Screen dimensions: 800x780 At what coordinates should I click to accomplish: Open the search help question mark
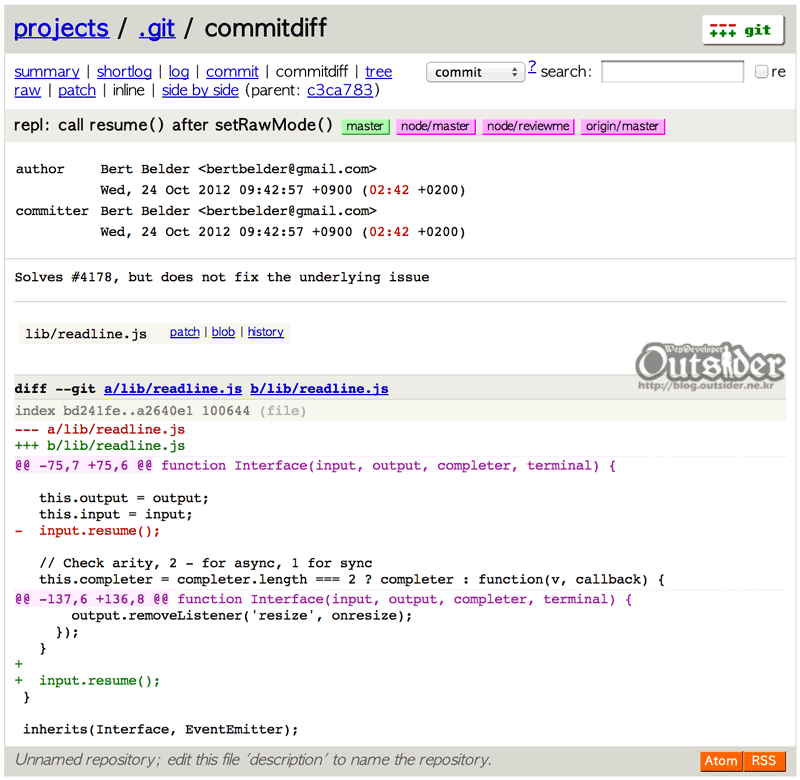pos(532,67)
